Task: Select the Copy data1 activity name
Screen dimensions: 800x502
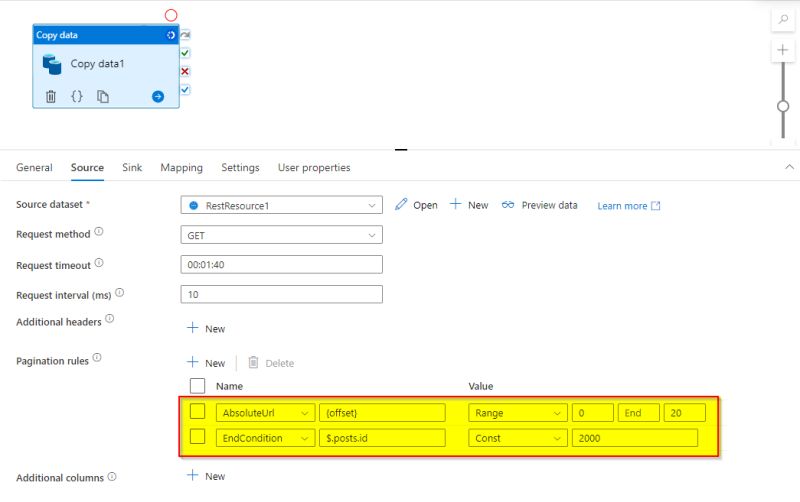Action: [97, 64]
